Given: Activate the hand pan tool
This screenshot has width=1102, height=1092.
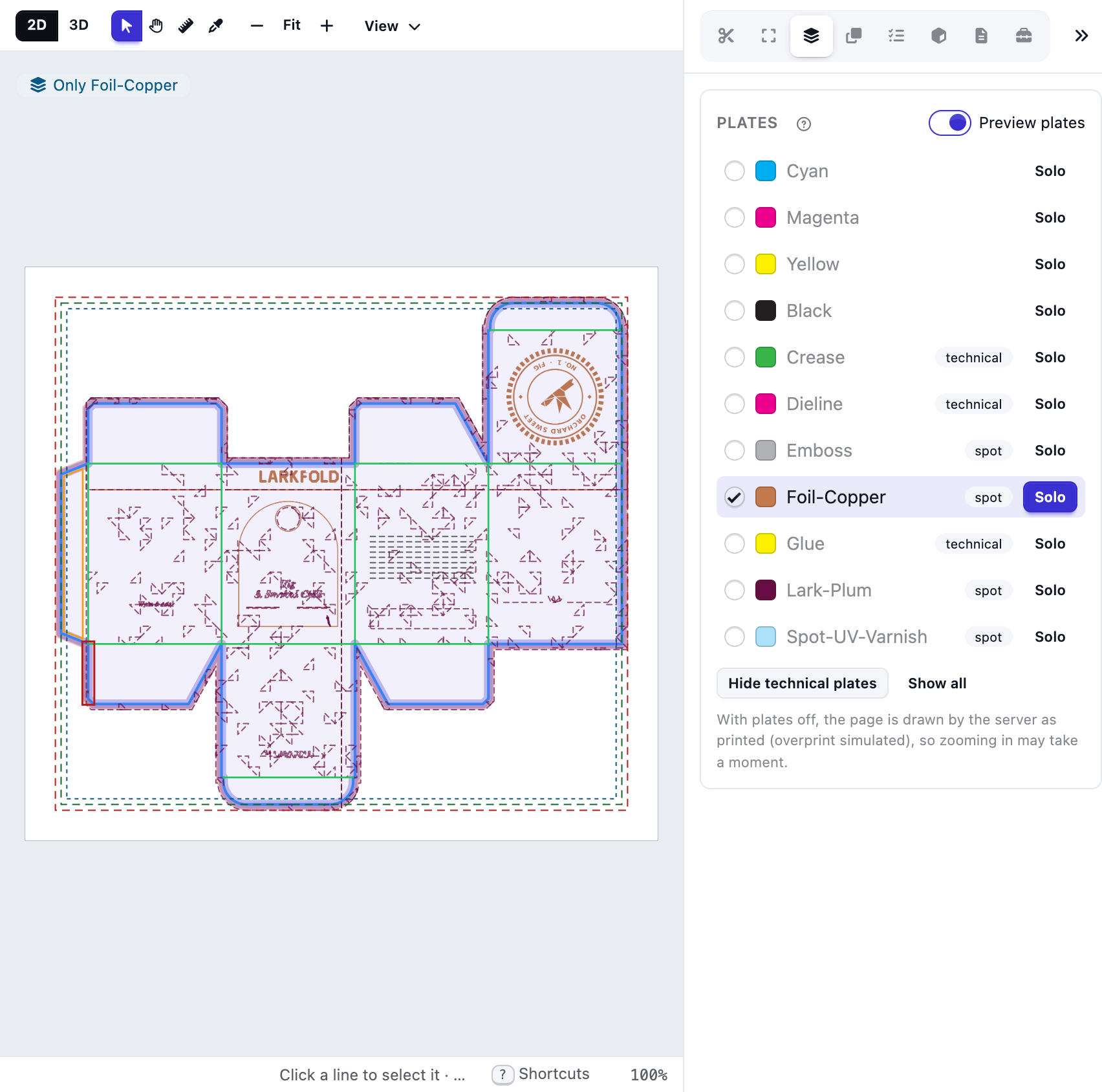Looking at the screenshot, I should coord(157,26).
